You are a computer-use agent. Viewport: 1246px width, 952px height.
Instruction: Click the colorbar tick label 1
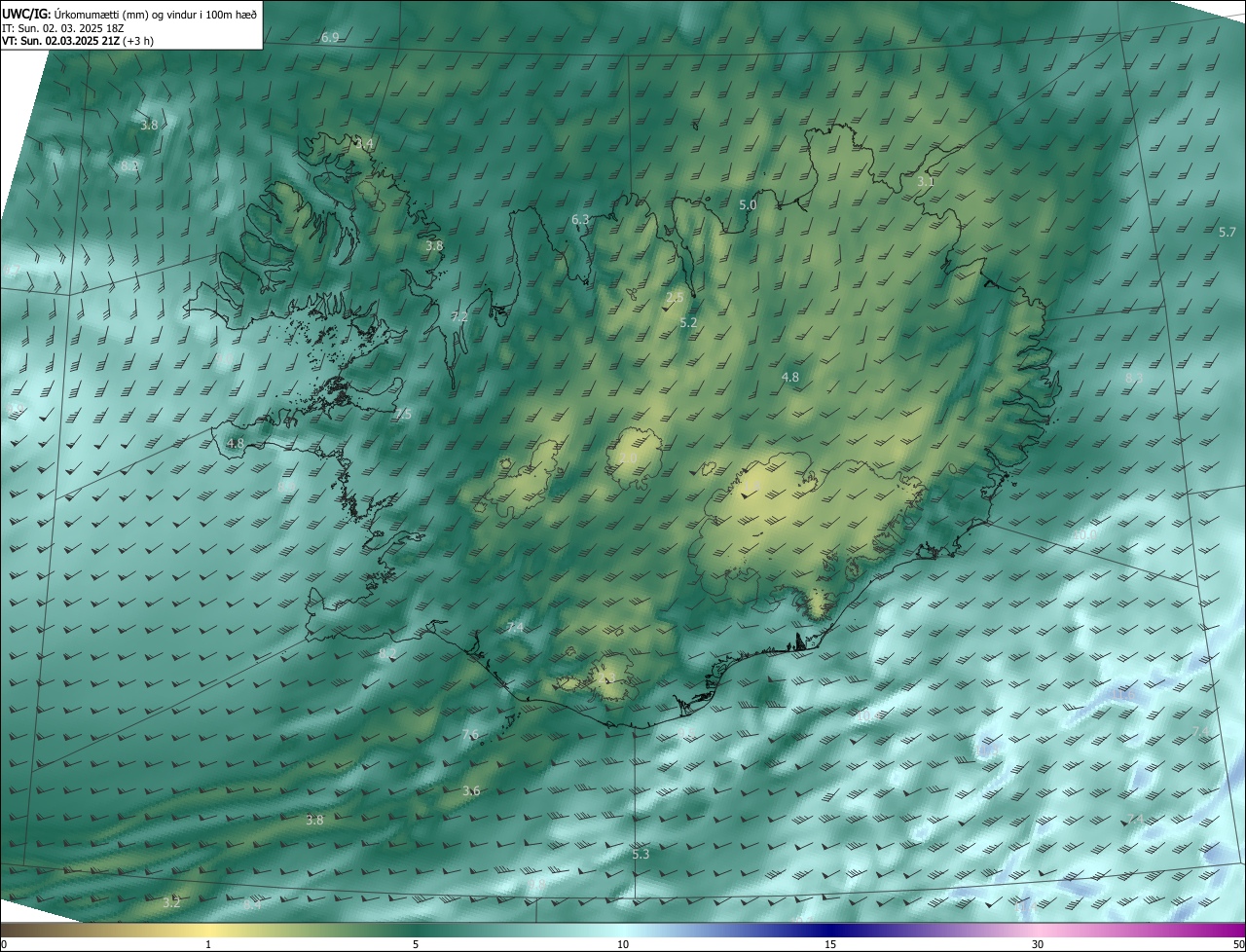(208, 945)
